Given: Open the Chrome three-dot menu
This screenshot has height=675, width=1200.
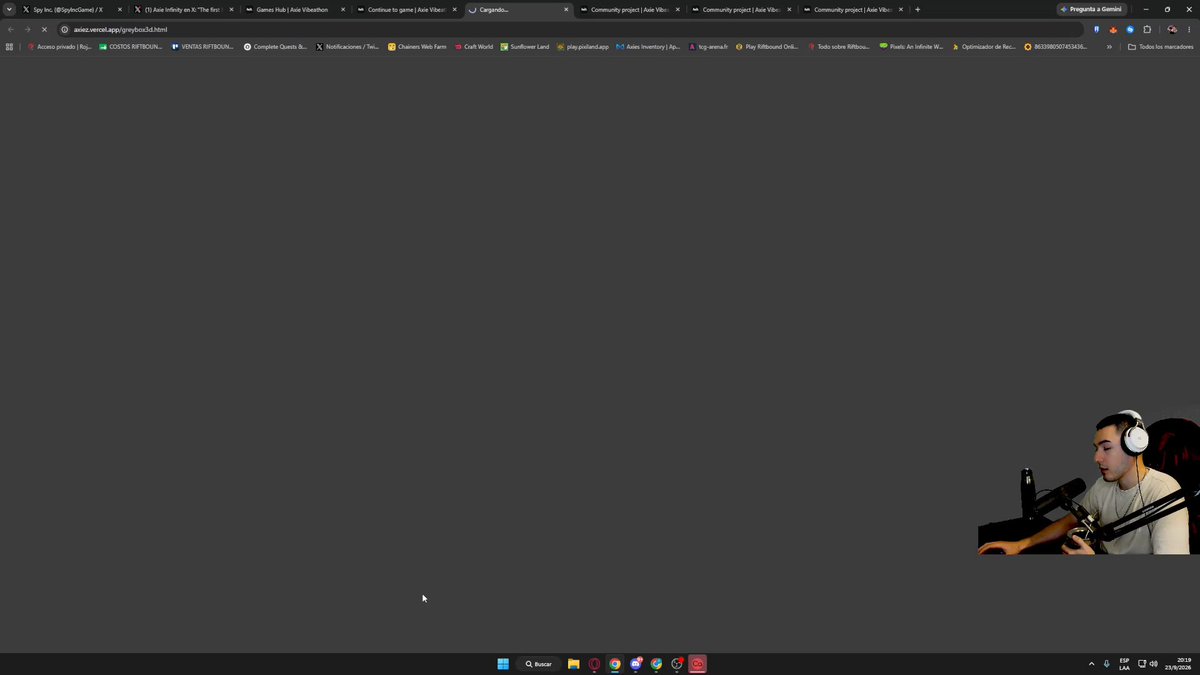Looking at the screenshot, I should 1189,30.
